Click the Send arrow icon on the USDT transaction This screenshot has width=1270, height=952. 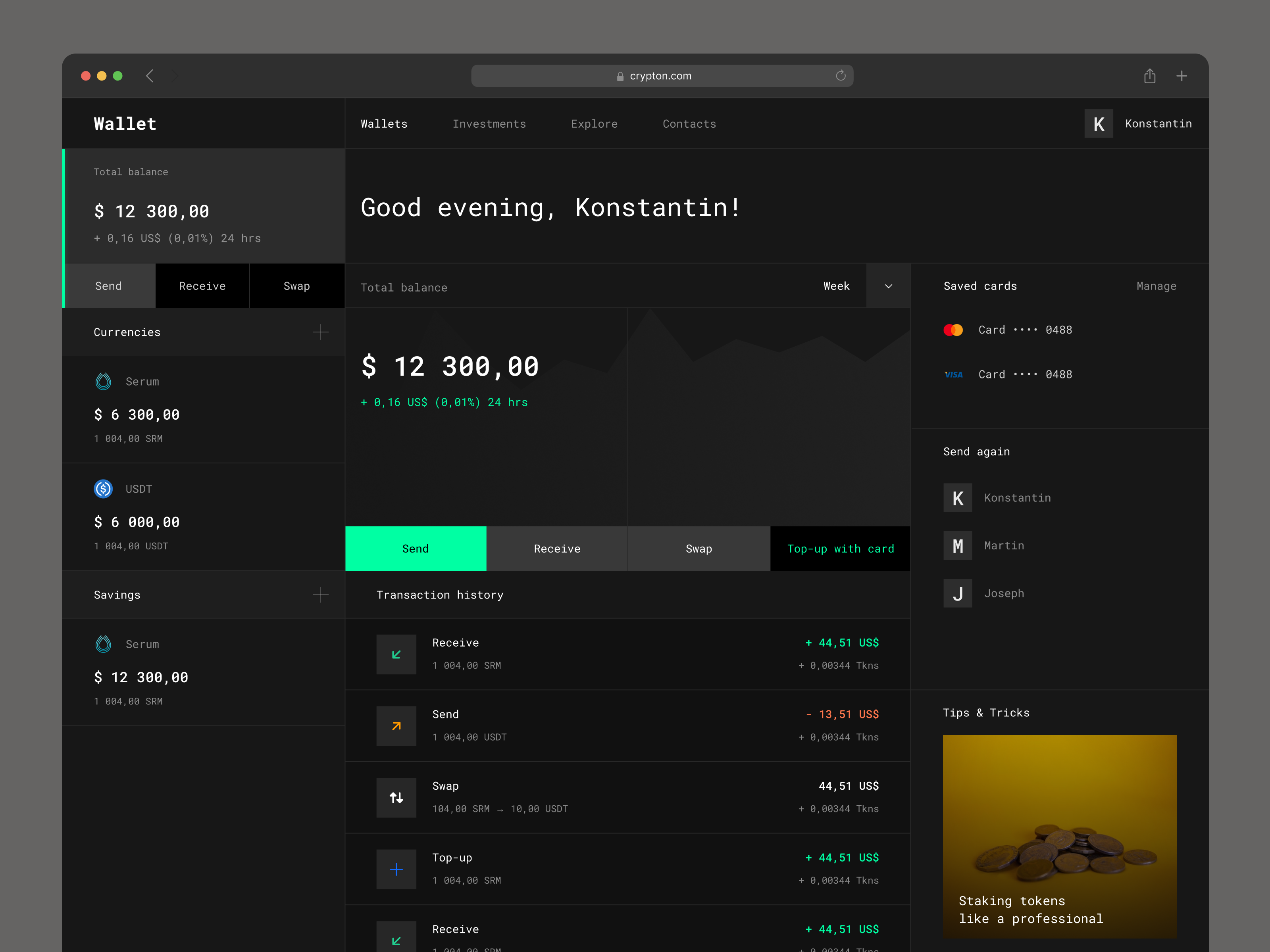tap(396, 726)
